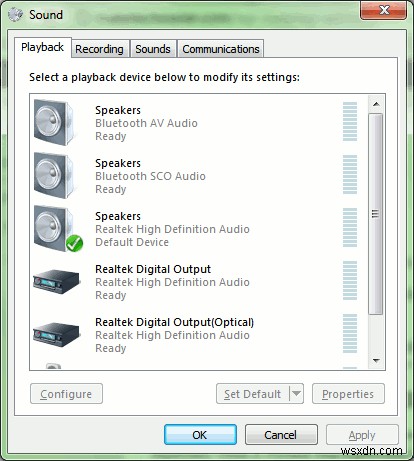The height and width of the screenshot is (461, 414).
Task: Click the Realtek Digital Output(Optical) device icon
Action: [57, 335]
